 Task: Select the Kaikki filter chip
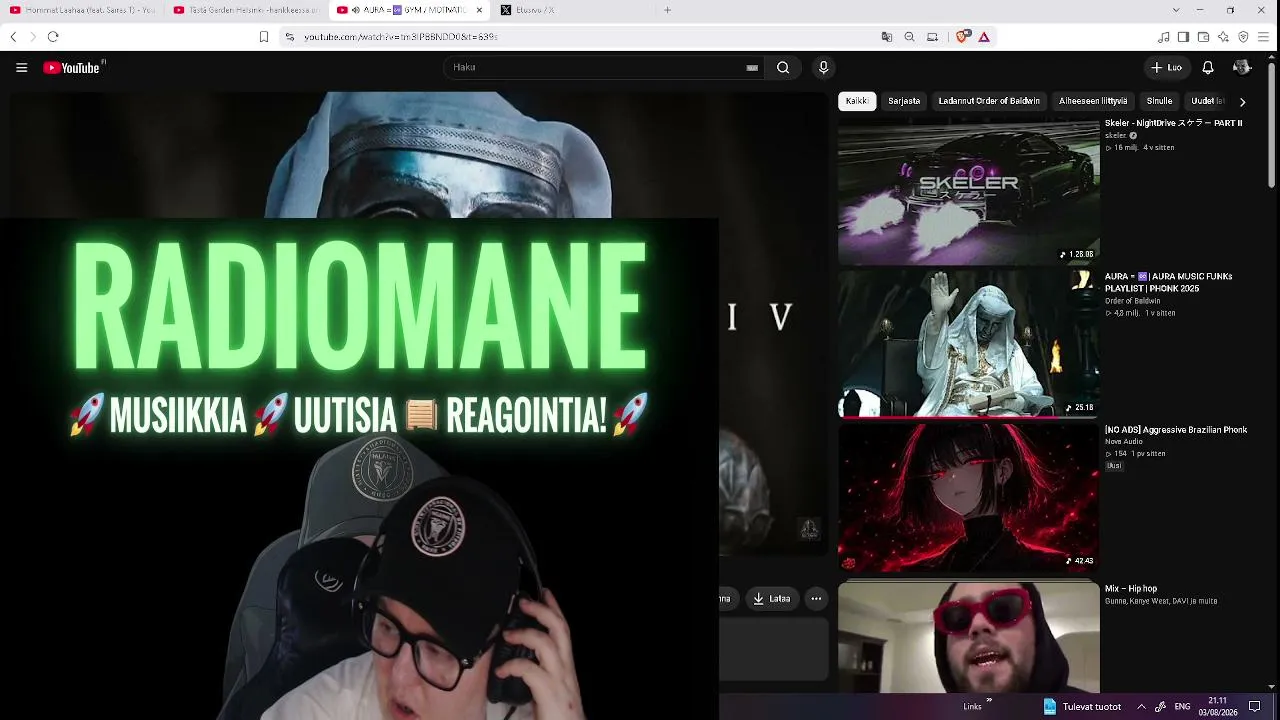click(857, 101)
